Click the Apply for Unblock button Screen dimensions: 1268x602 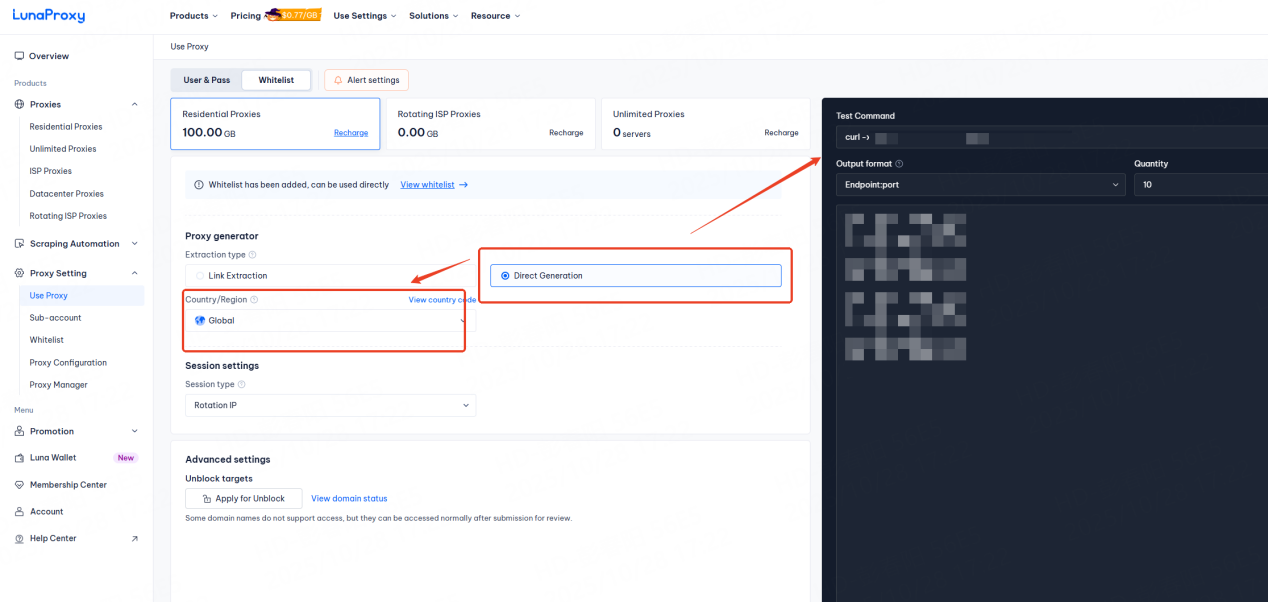pyautogui.click(x=243, y=498)
